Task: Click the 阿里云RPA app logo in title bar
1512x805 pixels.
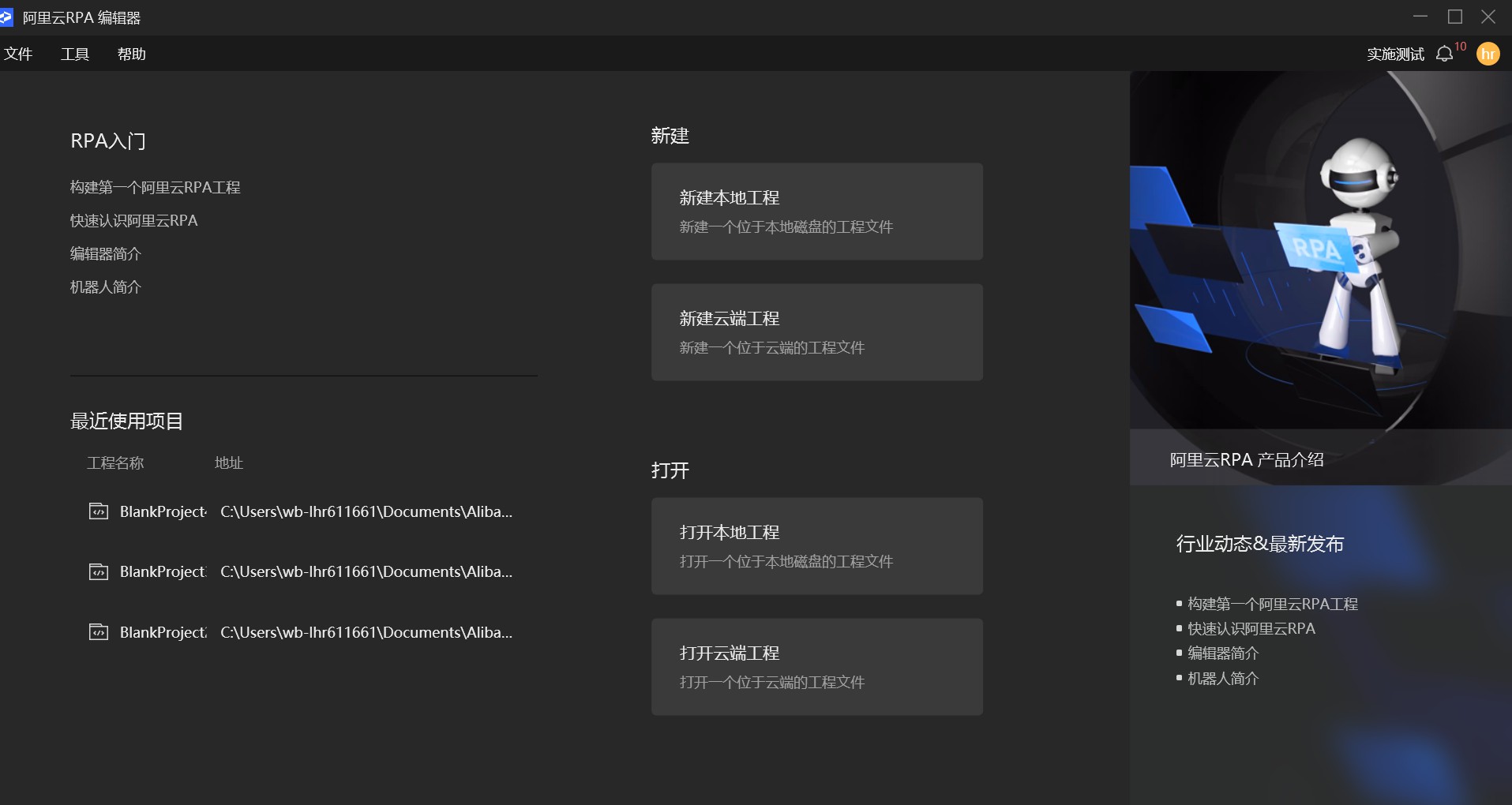Action: (6, 17)
